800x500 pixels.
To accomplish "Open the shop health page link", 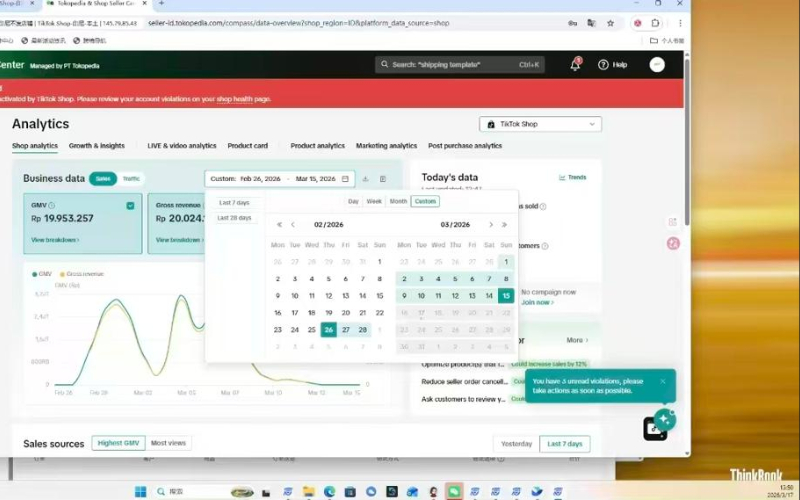I will coord(235,99).
